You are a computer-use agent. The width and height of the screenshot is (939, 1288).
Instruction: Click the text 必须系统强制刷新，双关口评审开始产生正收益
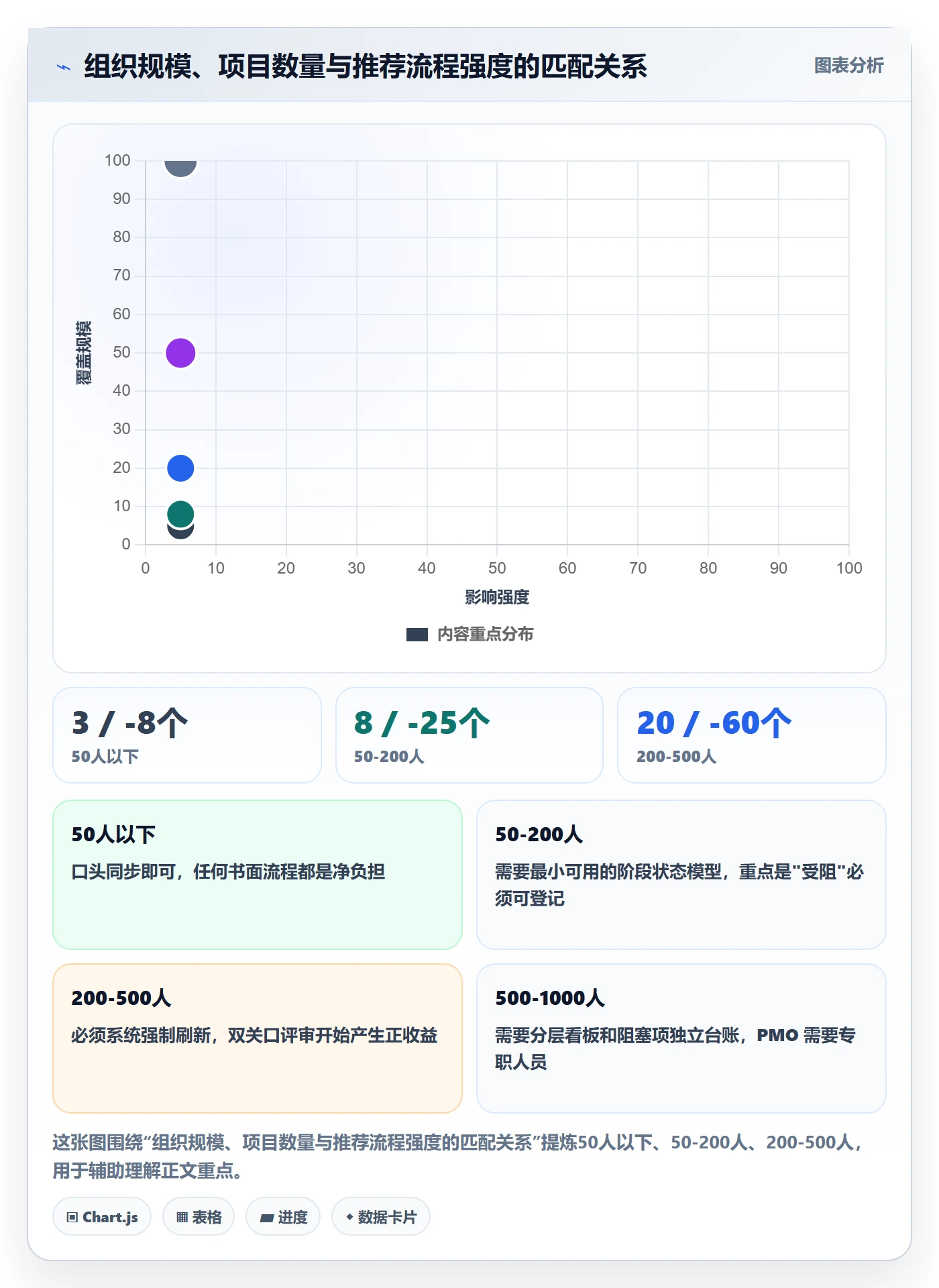254,1035
